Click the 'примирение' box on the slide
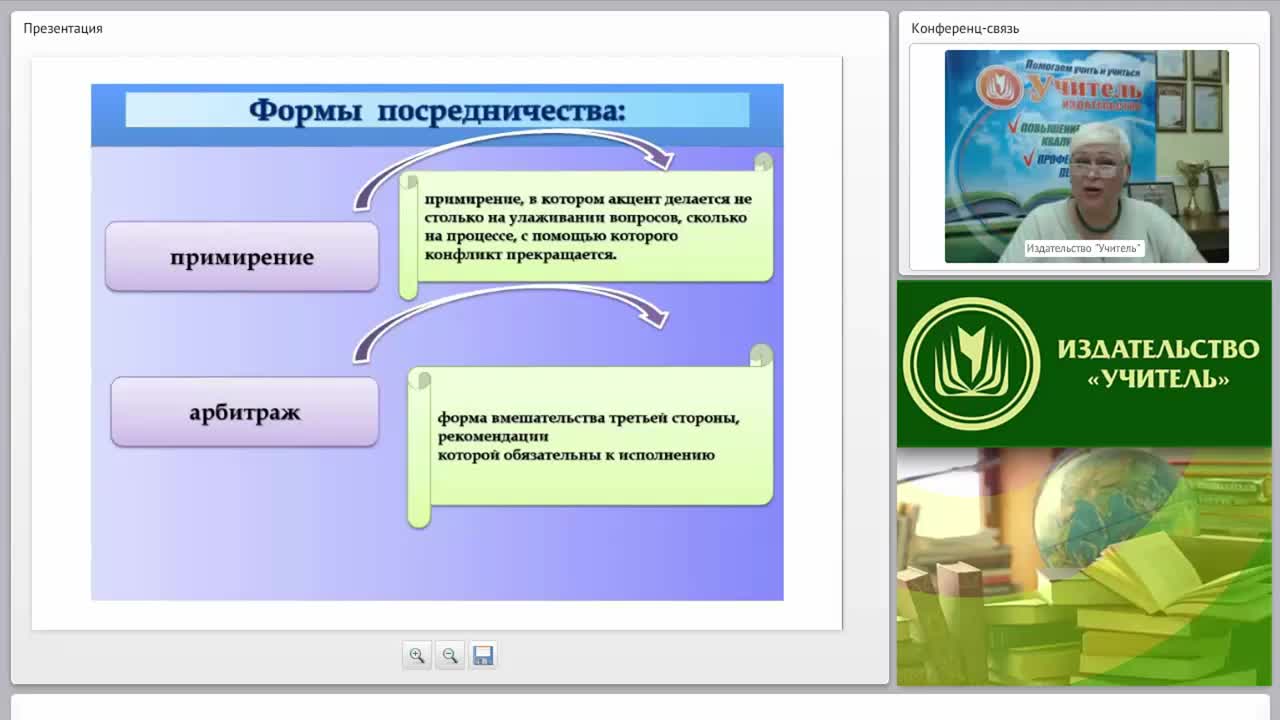Screen dimensions: 1280x720 (x=242, y=257)
